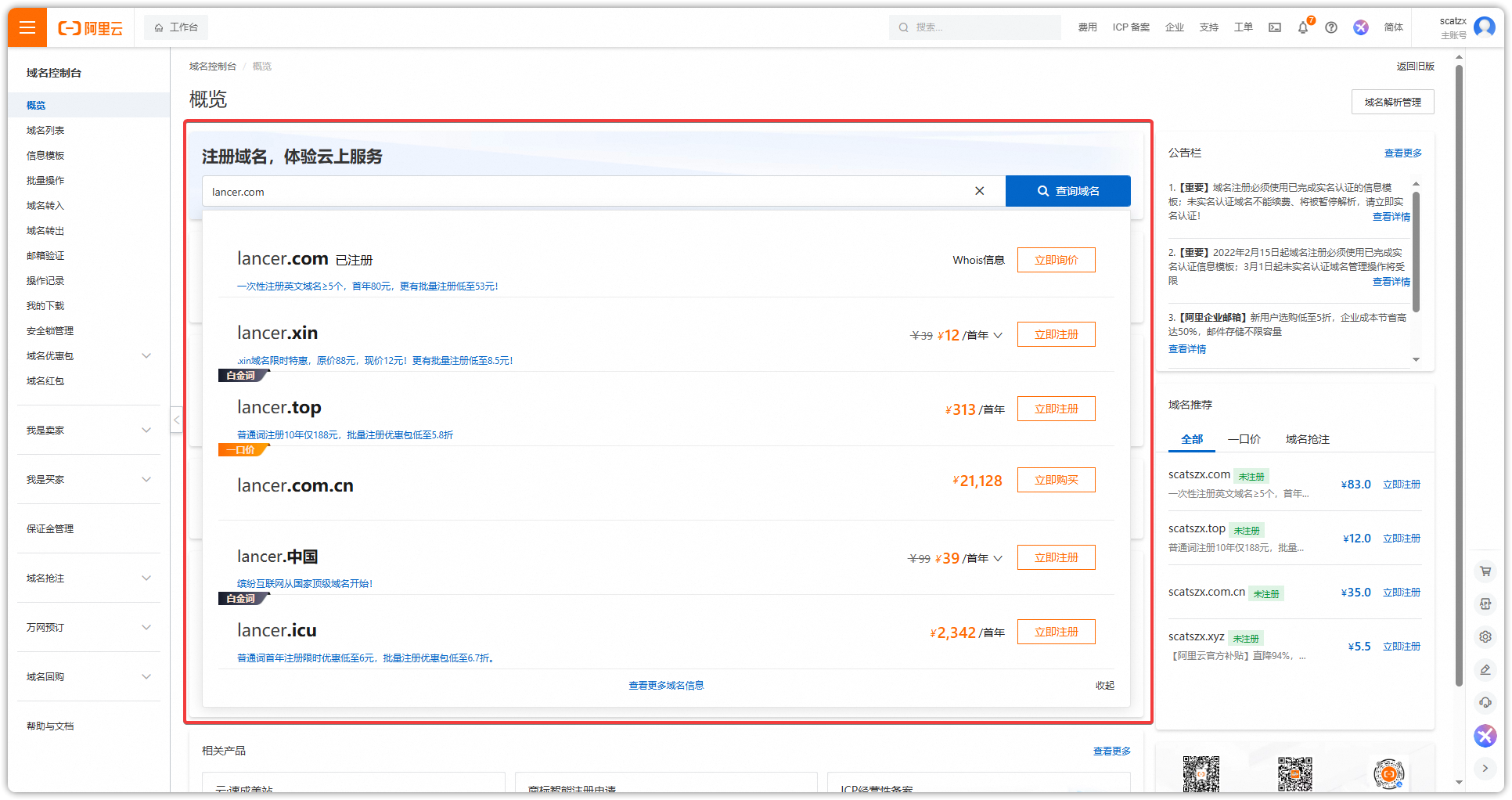Viewport: 1512px width, 800px height.
Task: Open the Cloud Shell terminal icon
Action: [1275, 27]
